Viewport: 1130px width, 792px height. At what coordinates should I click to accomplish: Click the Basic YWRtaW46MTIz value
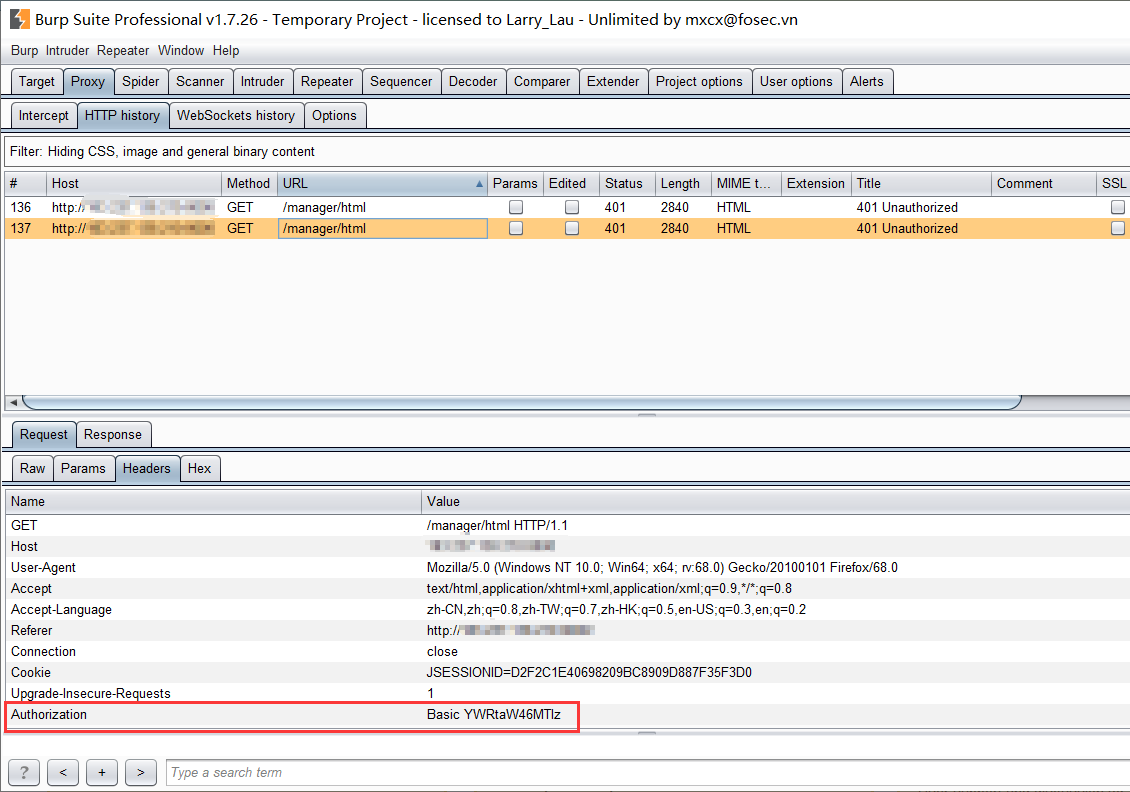point(494,715)
